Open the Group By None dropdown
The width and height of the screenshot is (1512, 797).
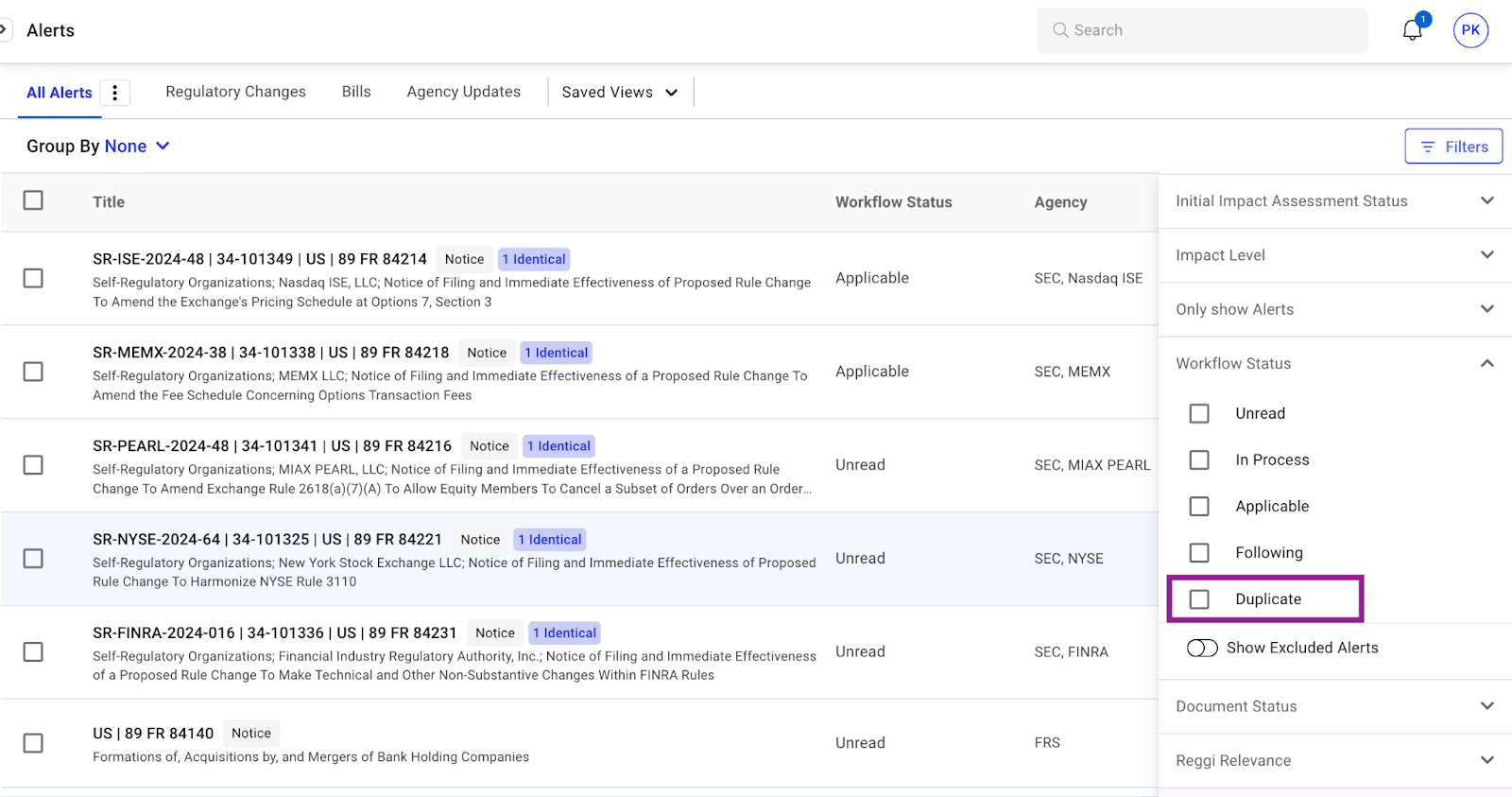[x=136, y=147]
